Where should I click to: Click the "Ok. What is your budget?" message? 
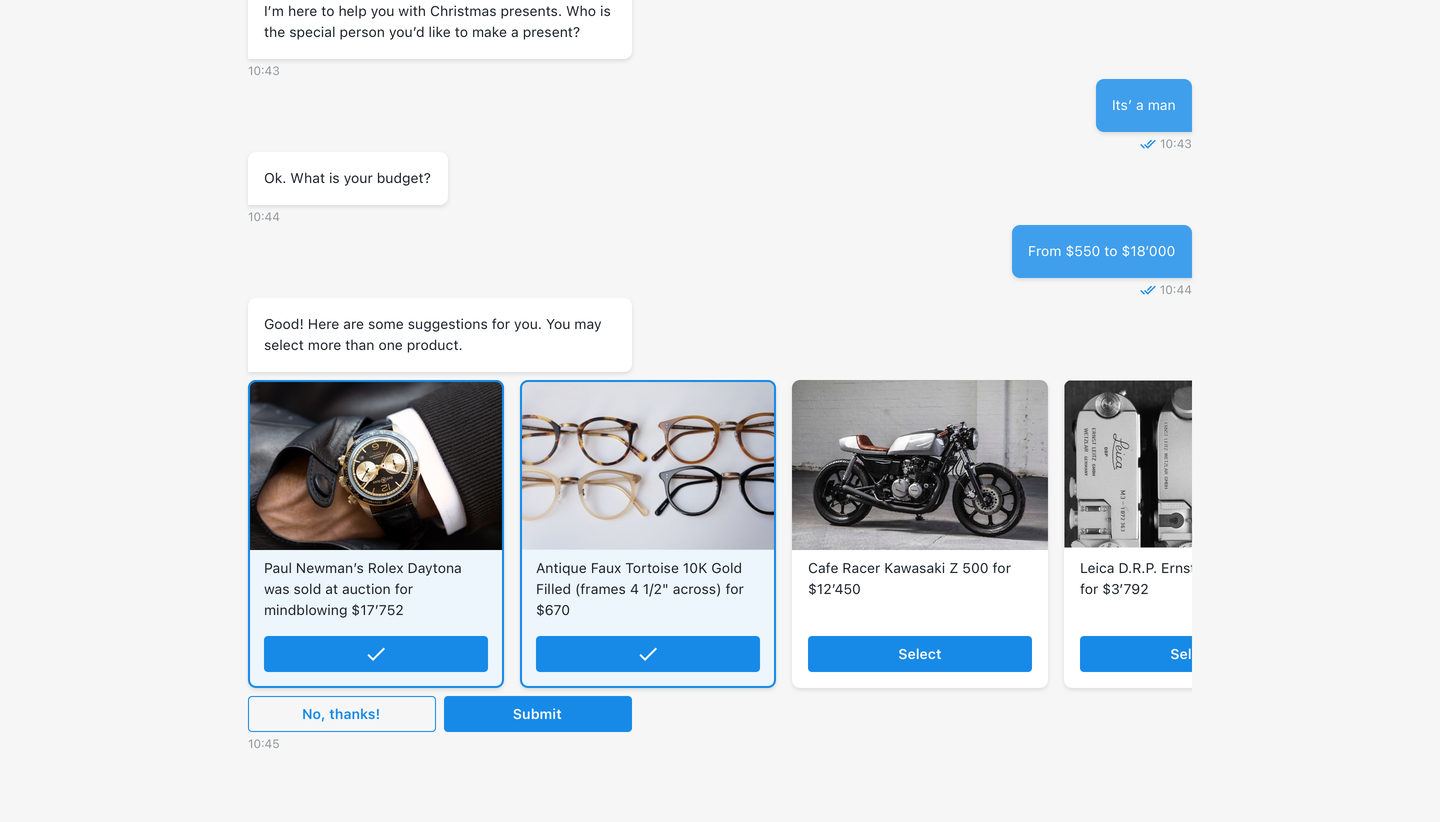tap(348, 178)
